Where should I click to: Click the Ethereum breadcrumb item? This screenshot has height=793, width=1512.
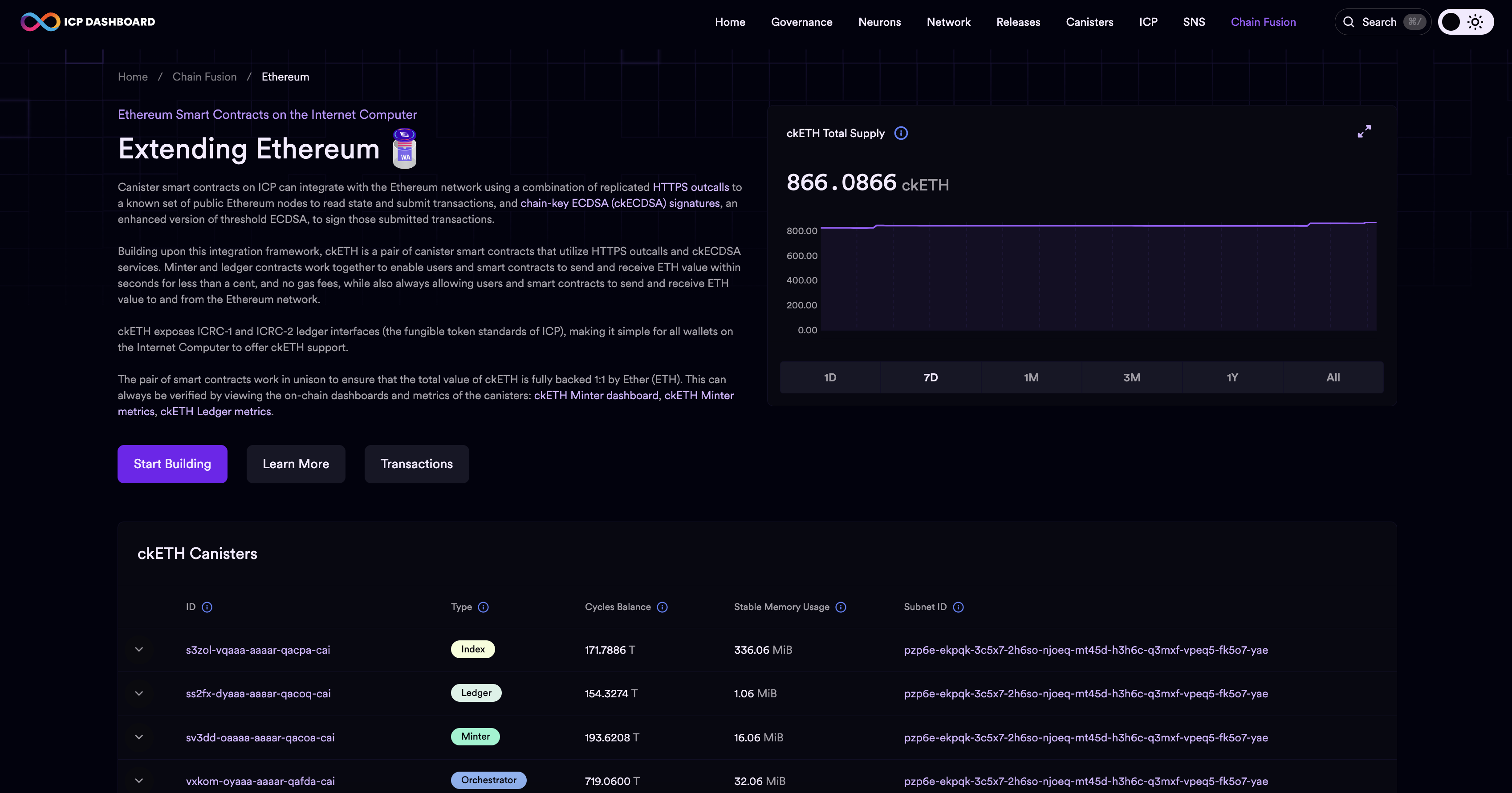(x=285, y=77)
